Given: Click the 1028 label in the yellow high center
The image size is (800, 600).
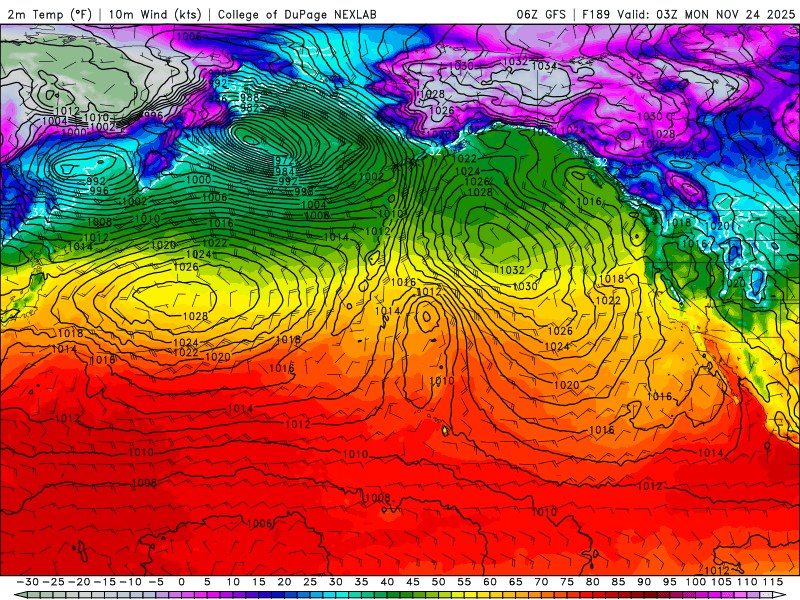Looking at the screenshot, I should 195,316.
